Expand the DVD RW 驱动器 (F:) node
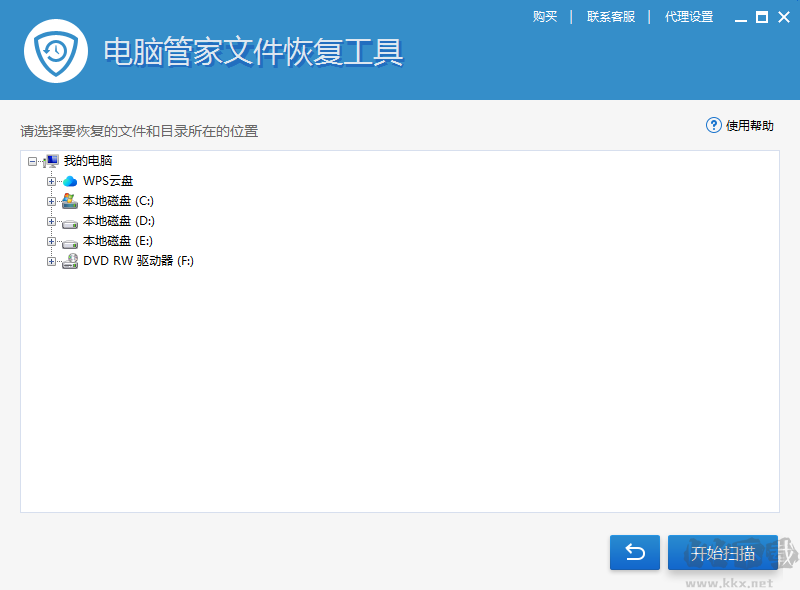 click(x=51, y=260)
